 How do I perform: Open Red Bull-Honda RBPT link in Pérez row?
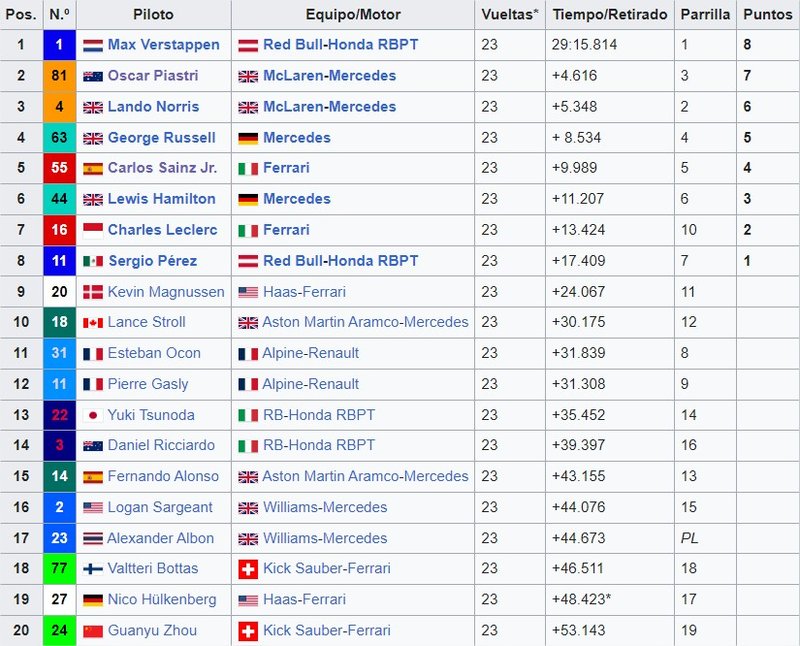coord(340,261)
